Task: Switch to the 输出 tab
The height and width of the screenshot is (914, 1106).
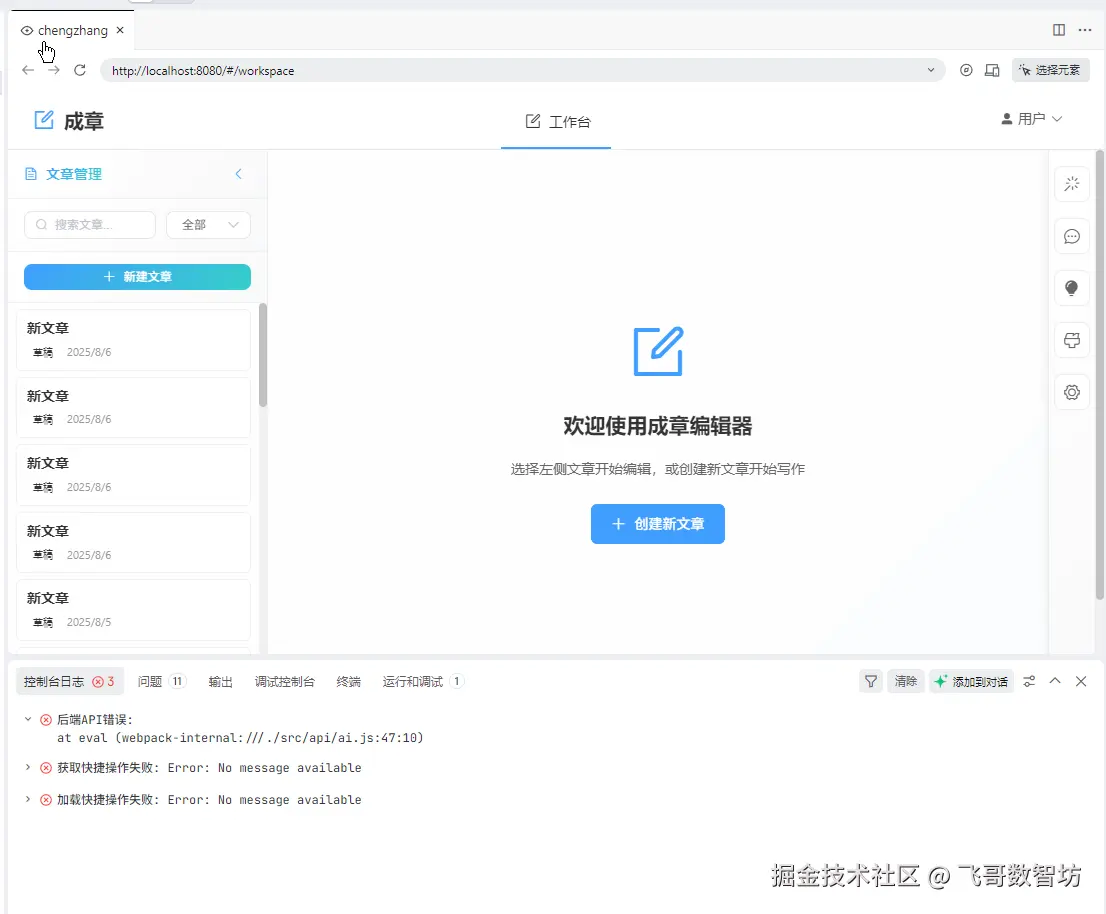Action: tap(221, 681)
